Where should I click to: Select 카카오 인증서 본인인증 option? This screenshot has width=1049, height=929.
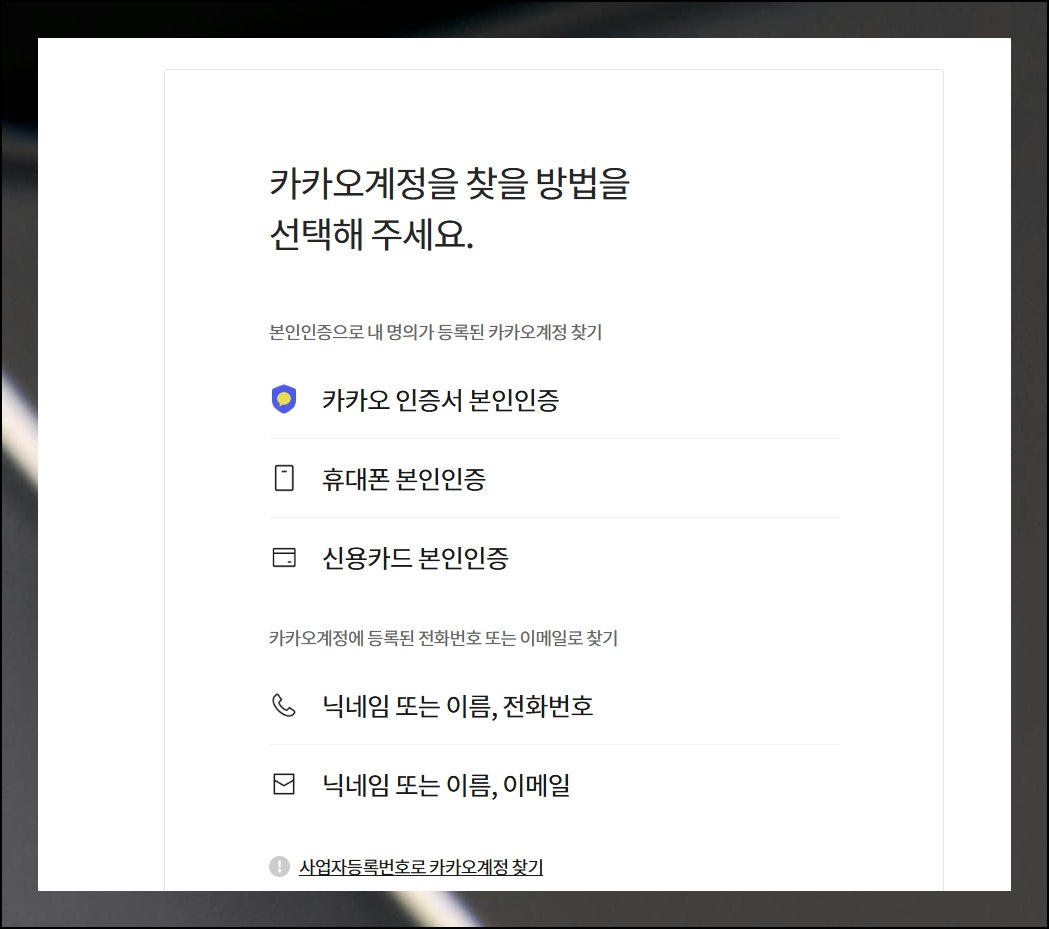(x=554, y=400)
